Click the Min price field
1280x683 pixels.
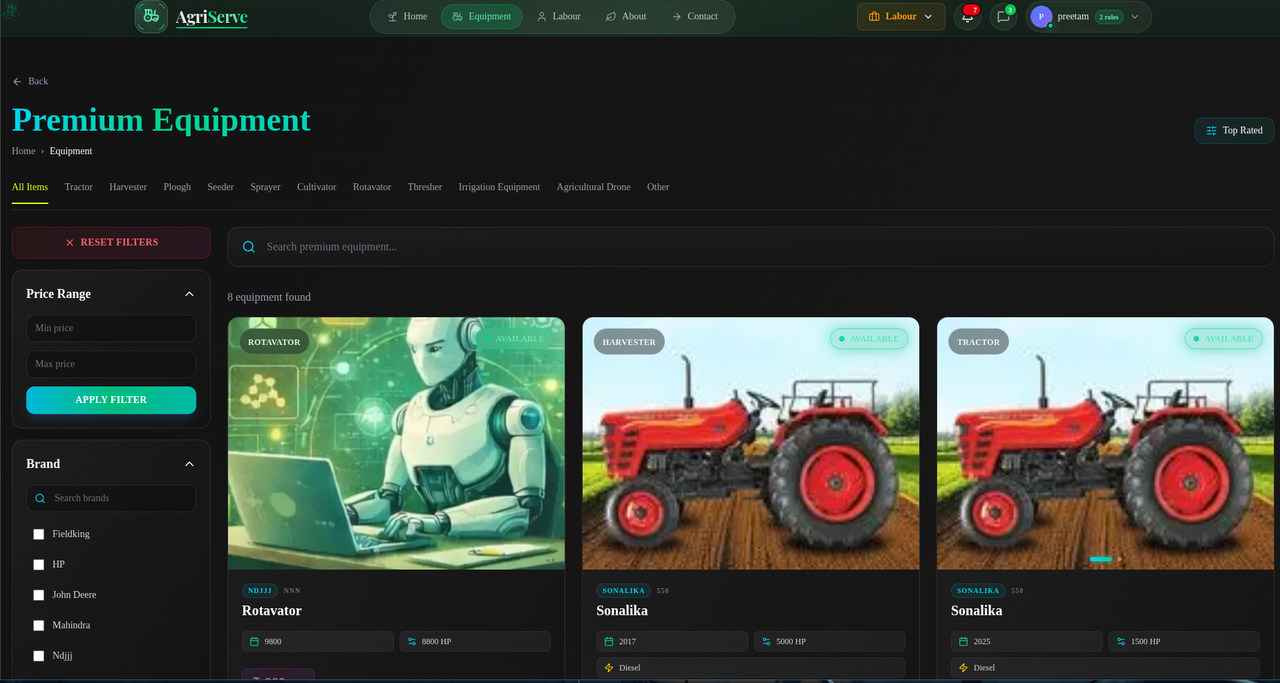point(111,328)
